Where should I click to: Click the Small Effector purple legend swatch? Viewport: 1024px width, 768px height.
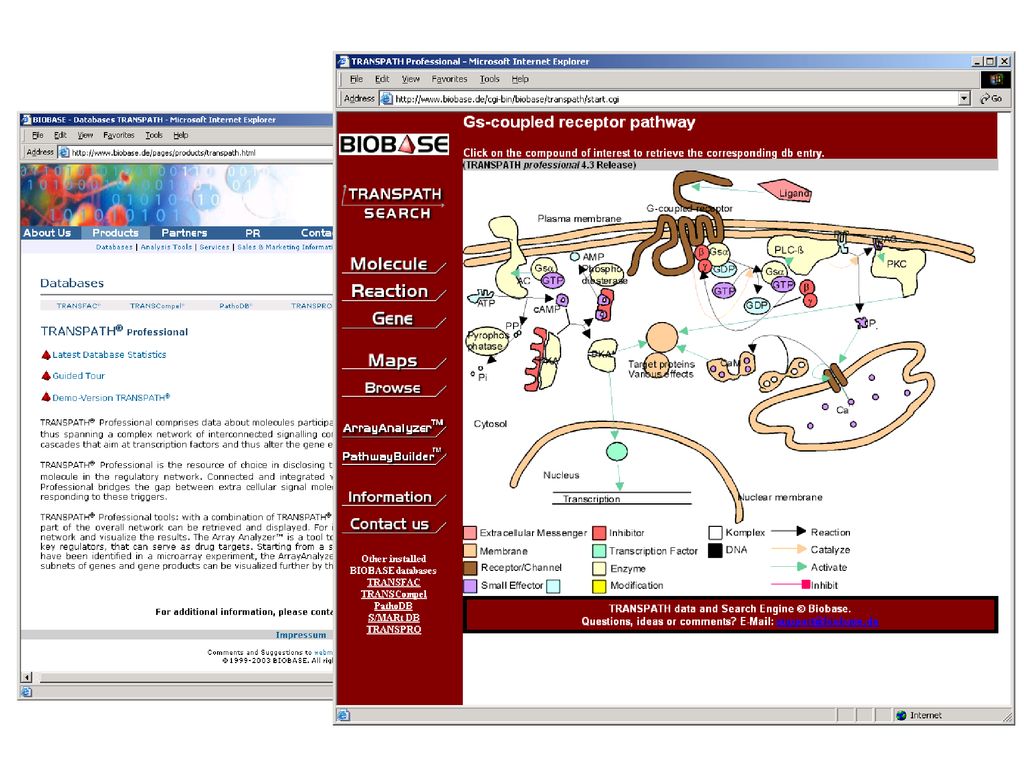click(470, 586)
